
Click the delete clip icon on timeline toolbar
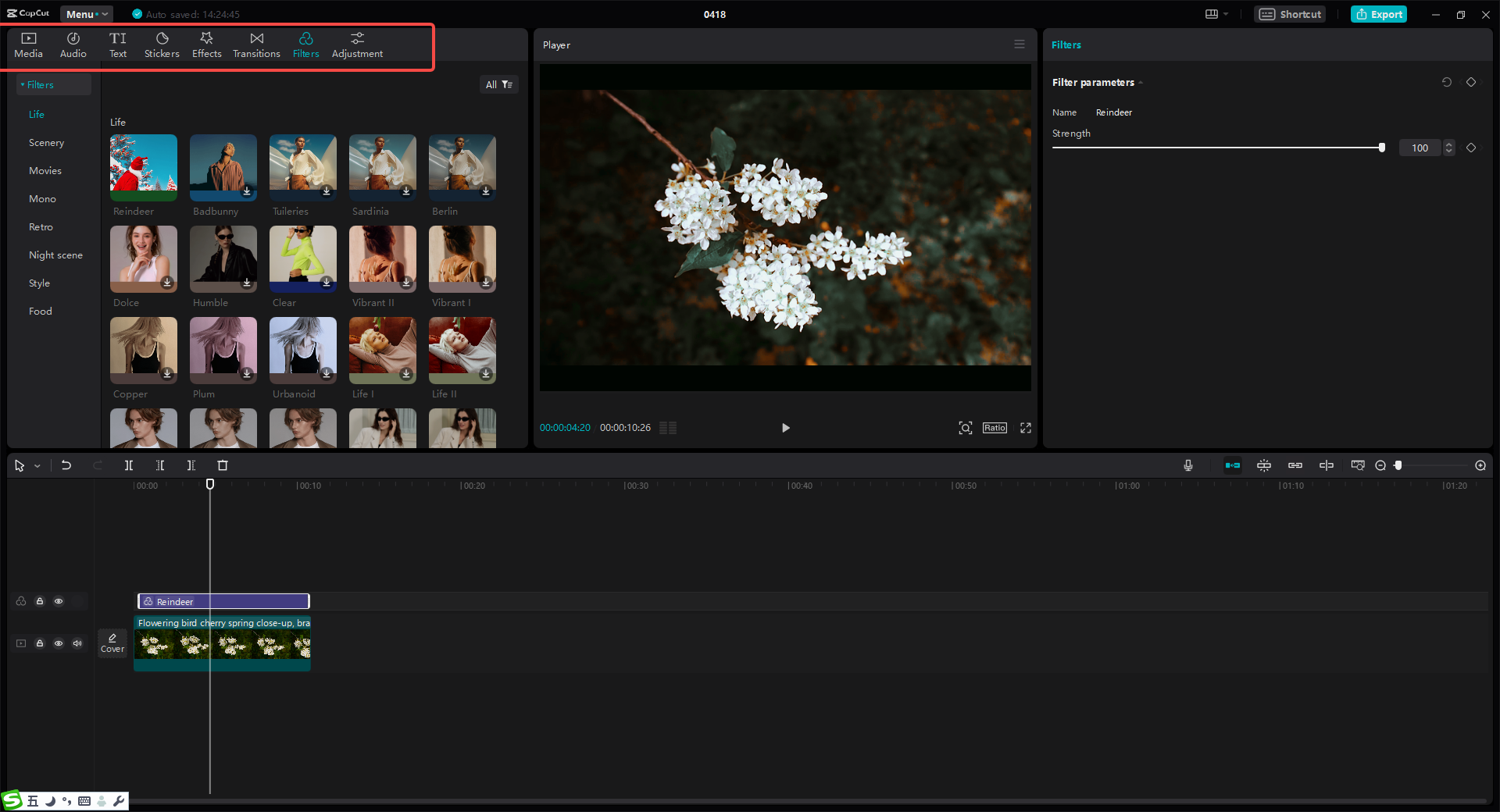(223, 465)
